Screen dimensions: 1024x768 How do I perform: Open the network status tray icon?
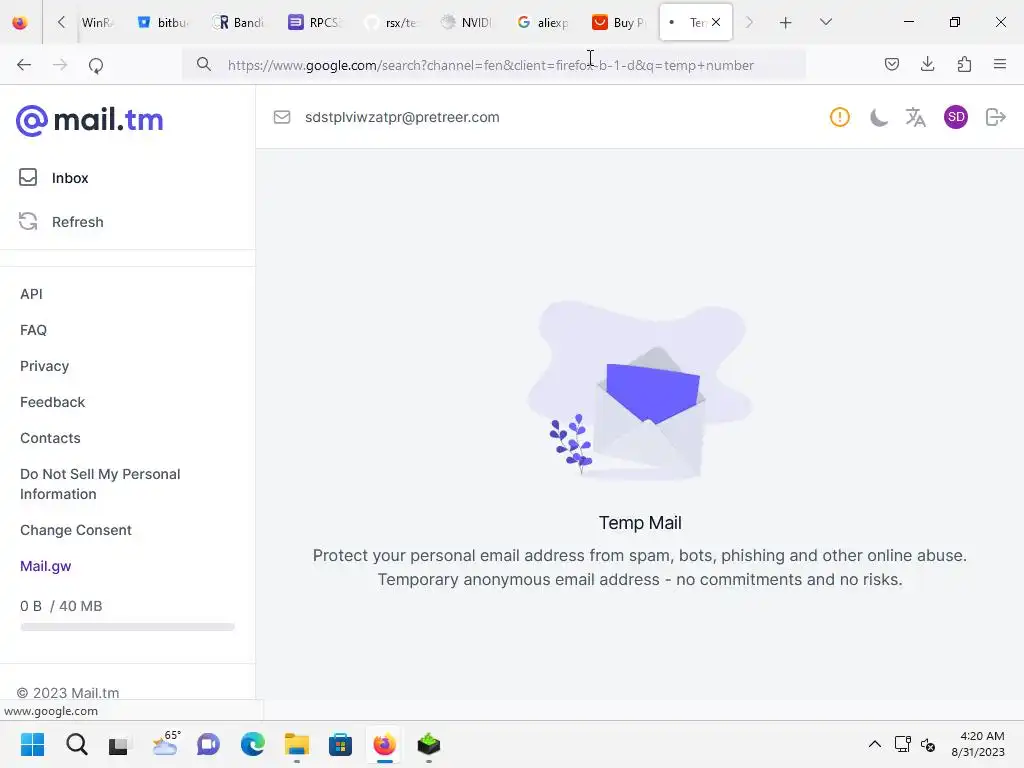click(x=903, y=744)
